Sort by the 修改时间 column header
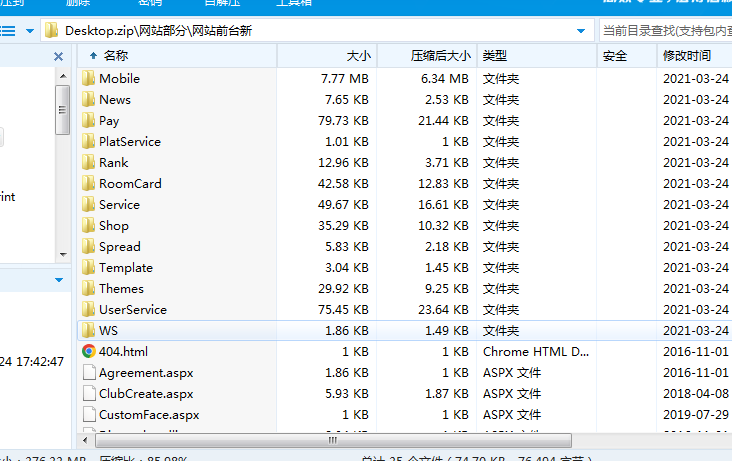Image resolution: width=732 pixels, height=461 pixels. (686, 56)
